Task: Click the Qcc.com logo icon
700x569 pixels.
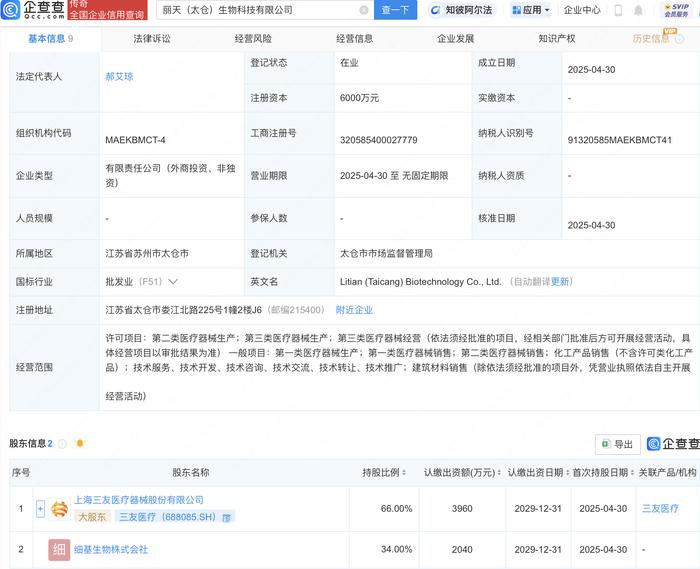Action: 11,10
